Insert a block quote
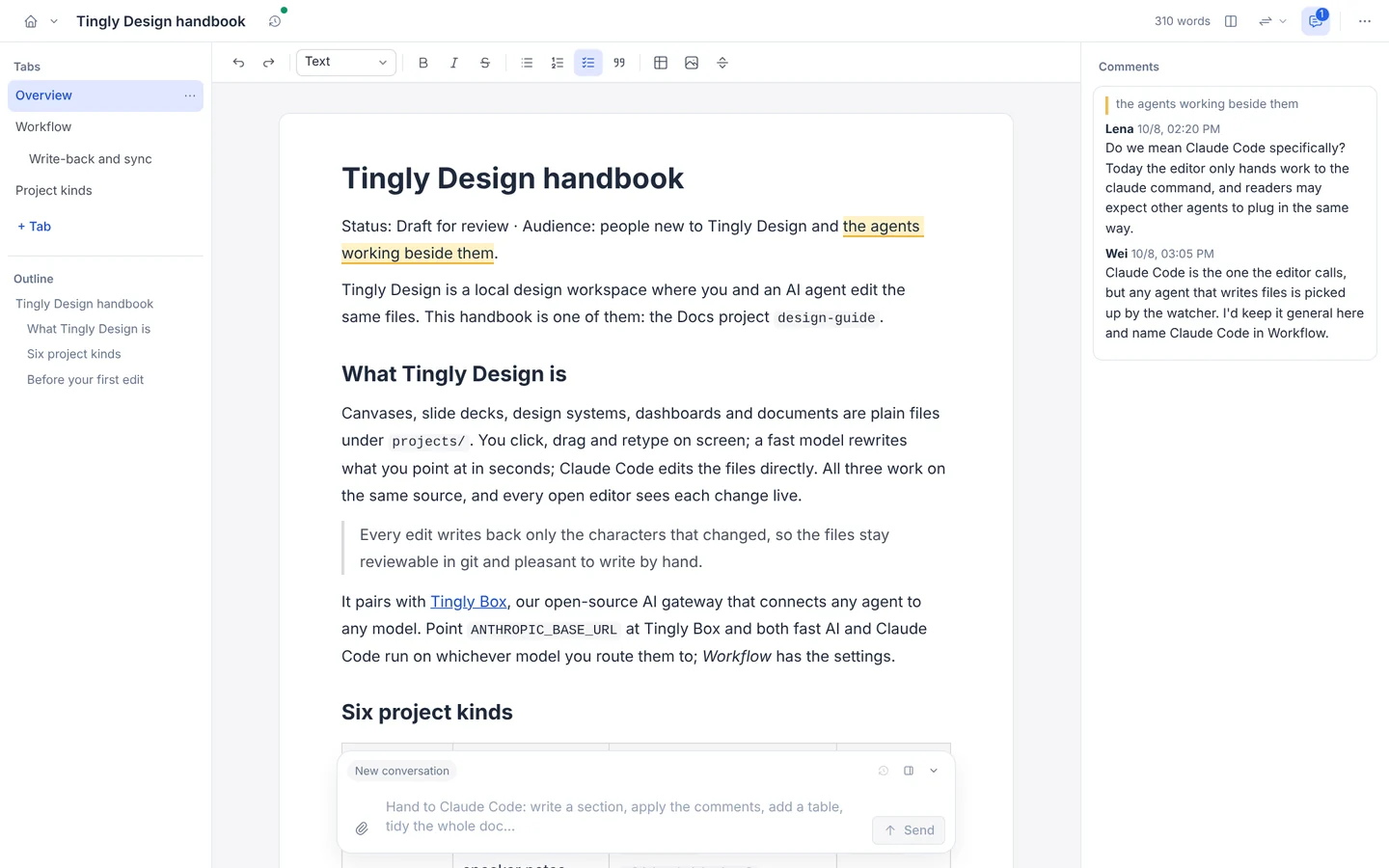The width and height of the screenshot is (1389, 868). click(619, 63)
